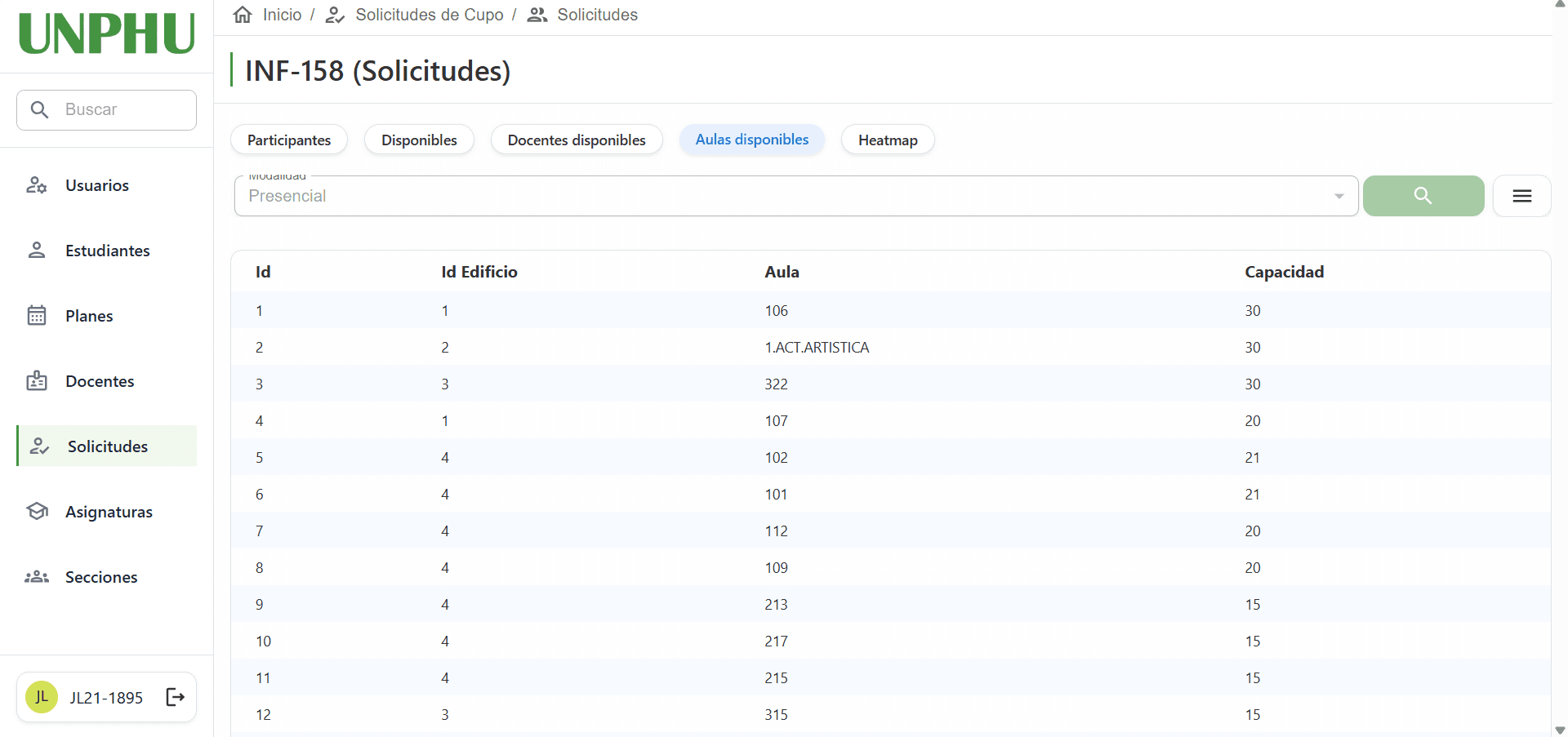Click the breadcrumb Solicitudes people icon
This screenshot has height=737, width=1568.
pos(537,15)
